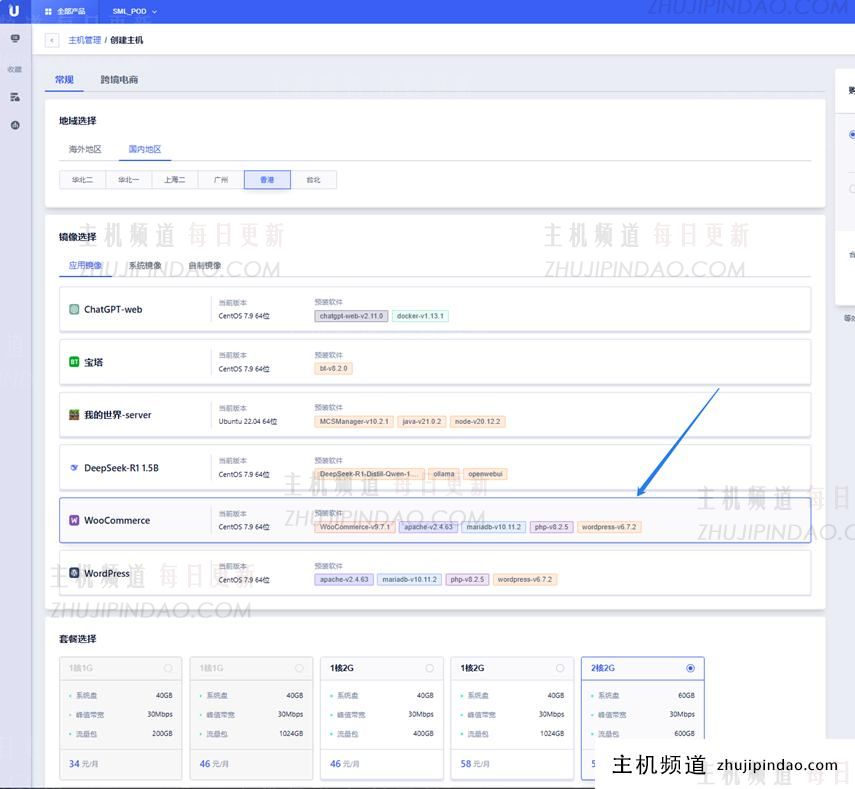Click the chatgpt-web-v2.11.0 software tag
The image size is (855, 789).
point(351,316)
